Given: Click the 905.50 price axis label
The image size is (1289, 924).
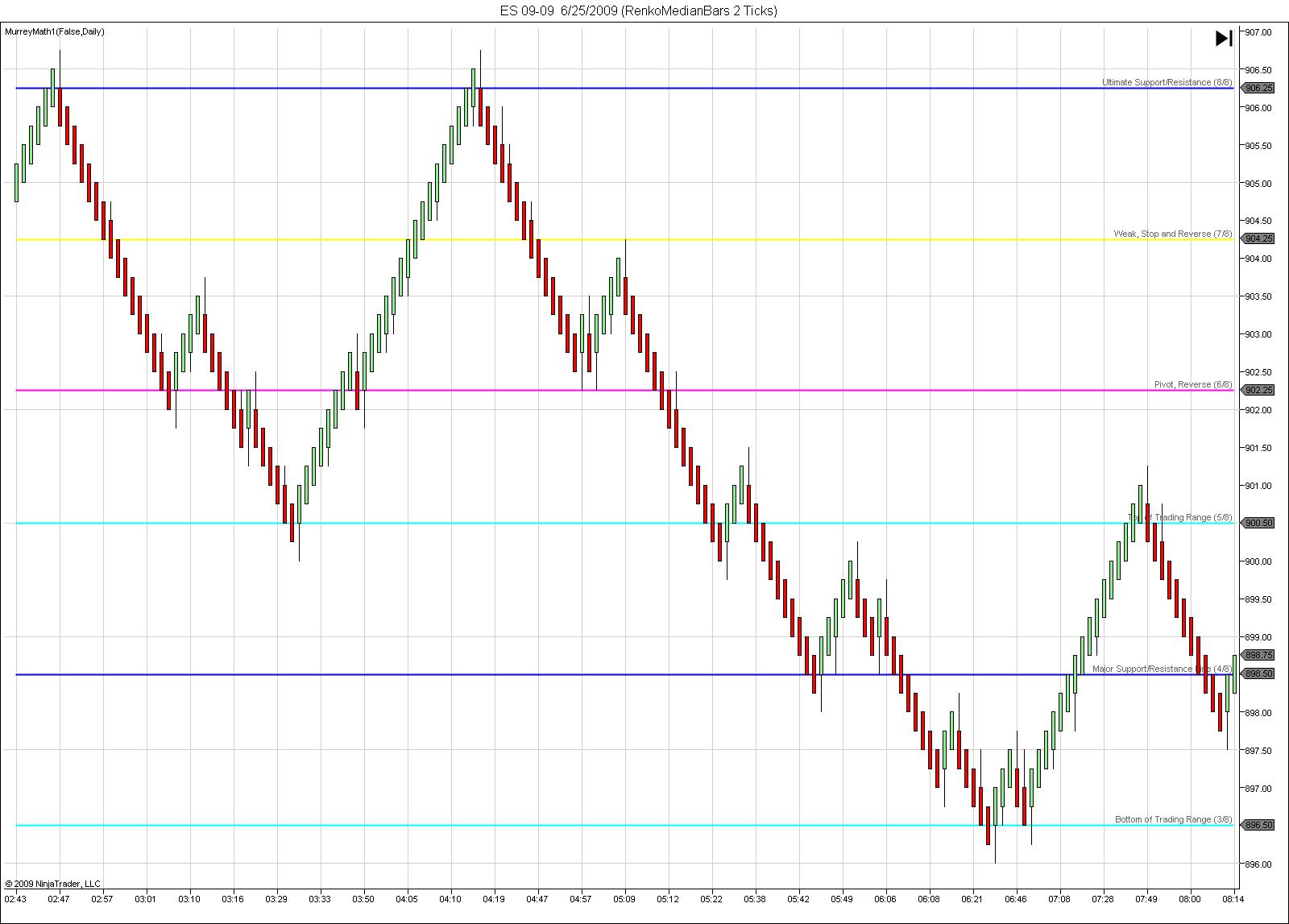Looking at the screenshot, I should [1258, 146].
